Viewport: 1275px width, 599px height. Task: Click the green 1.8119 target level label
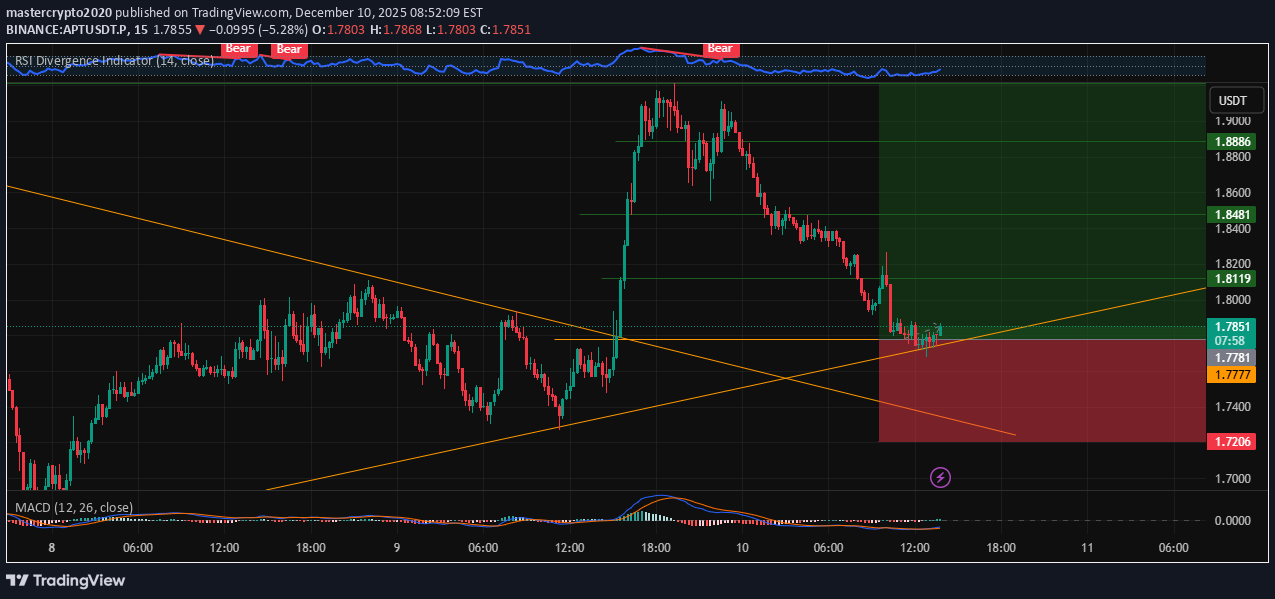(1231, 279)
